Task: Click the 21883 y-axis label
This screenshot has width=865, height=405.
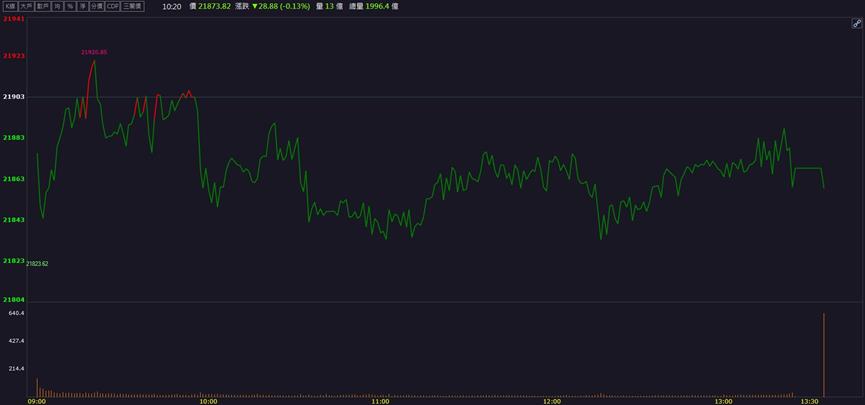Action: (12, 137)
